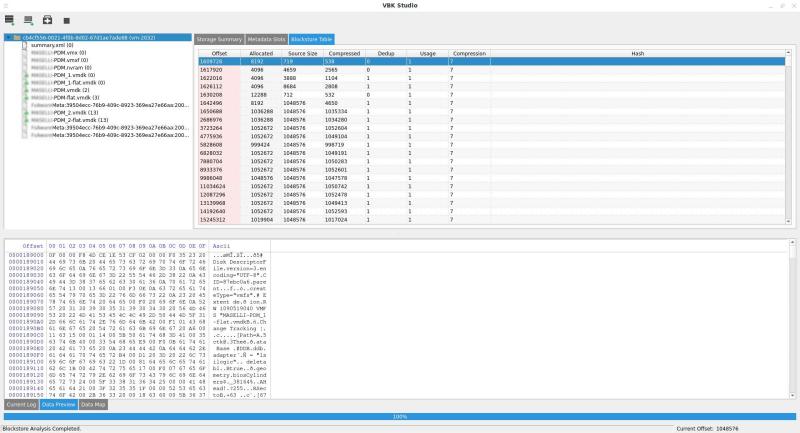Click the folder icon of the root VM node
Image resolution: width=800 pixels, height=433 pixels.
pos(17,38)
